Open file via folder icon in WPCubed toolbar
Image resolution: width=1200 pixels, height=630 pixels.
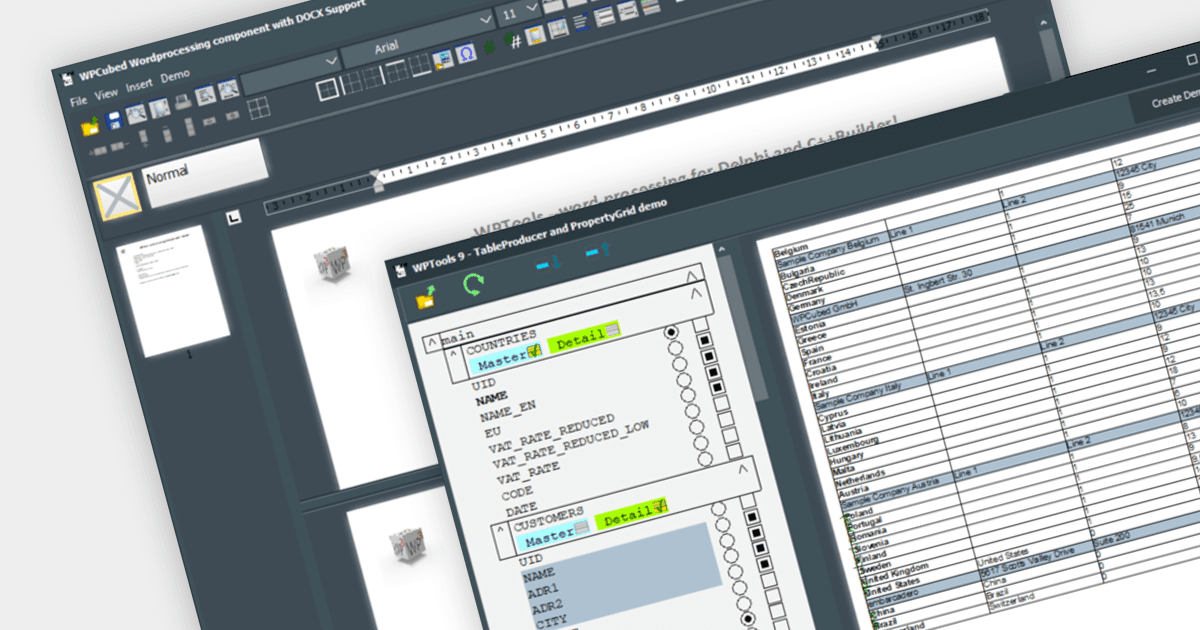[x=91, y=125]
